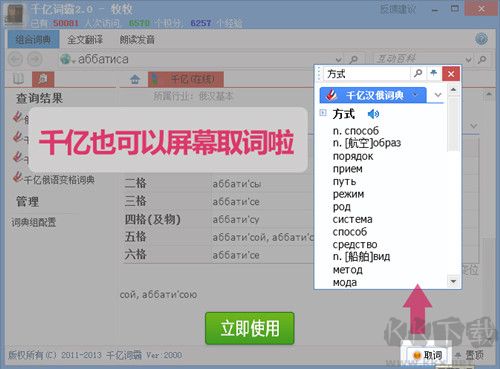The height and width of the screenshot is (369, 500).
Task: Collapse the chevron at the right of the results pane
Action: coord(474,126)
